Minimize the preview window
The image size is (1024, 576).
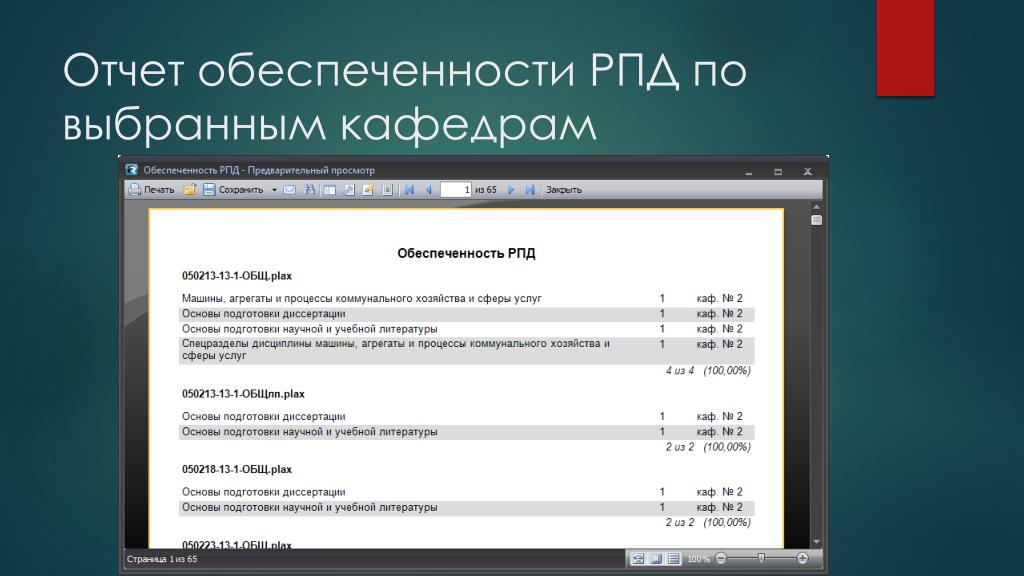click(749, 172)
